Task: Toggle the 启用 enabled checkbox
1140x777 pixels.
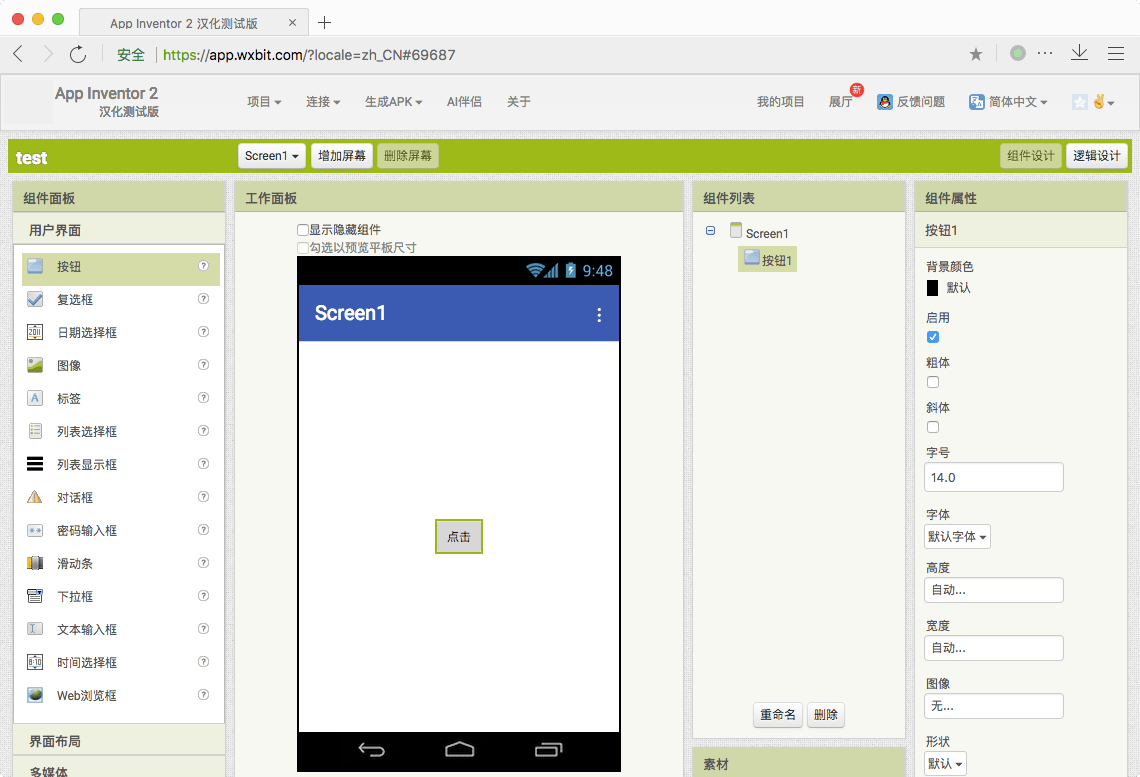Action: 933,337
